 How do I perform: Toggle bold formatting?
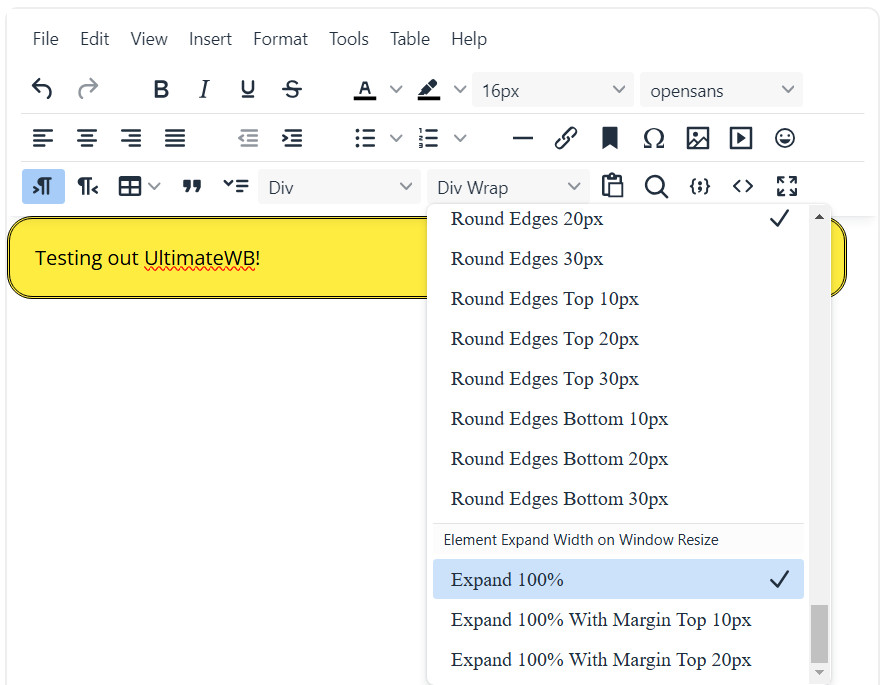[x=161, y=89]
